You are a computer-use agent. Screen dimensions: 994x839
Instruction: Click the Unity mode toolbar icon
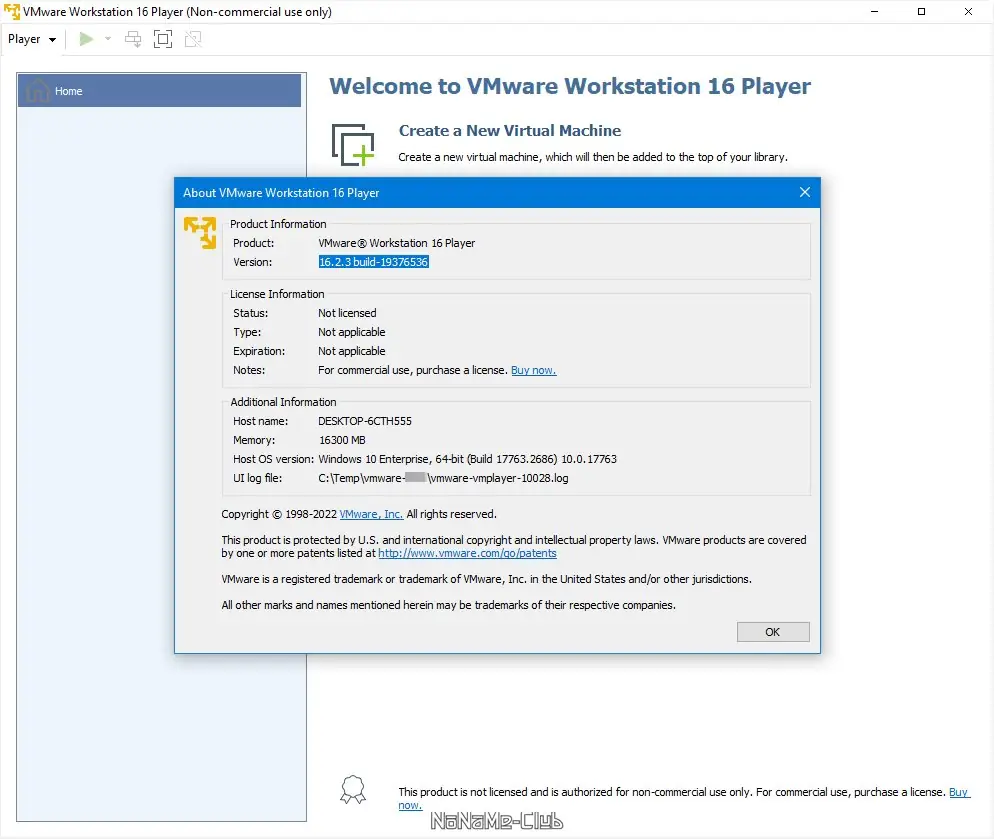[193, 39]
